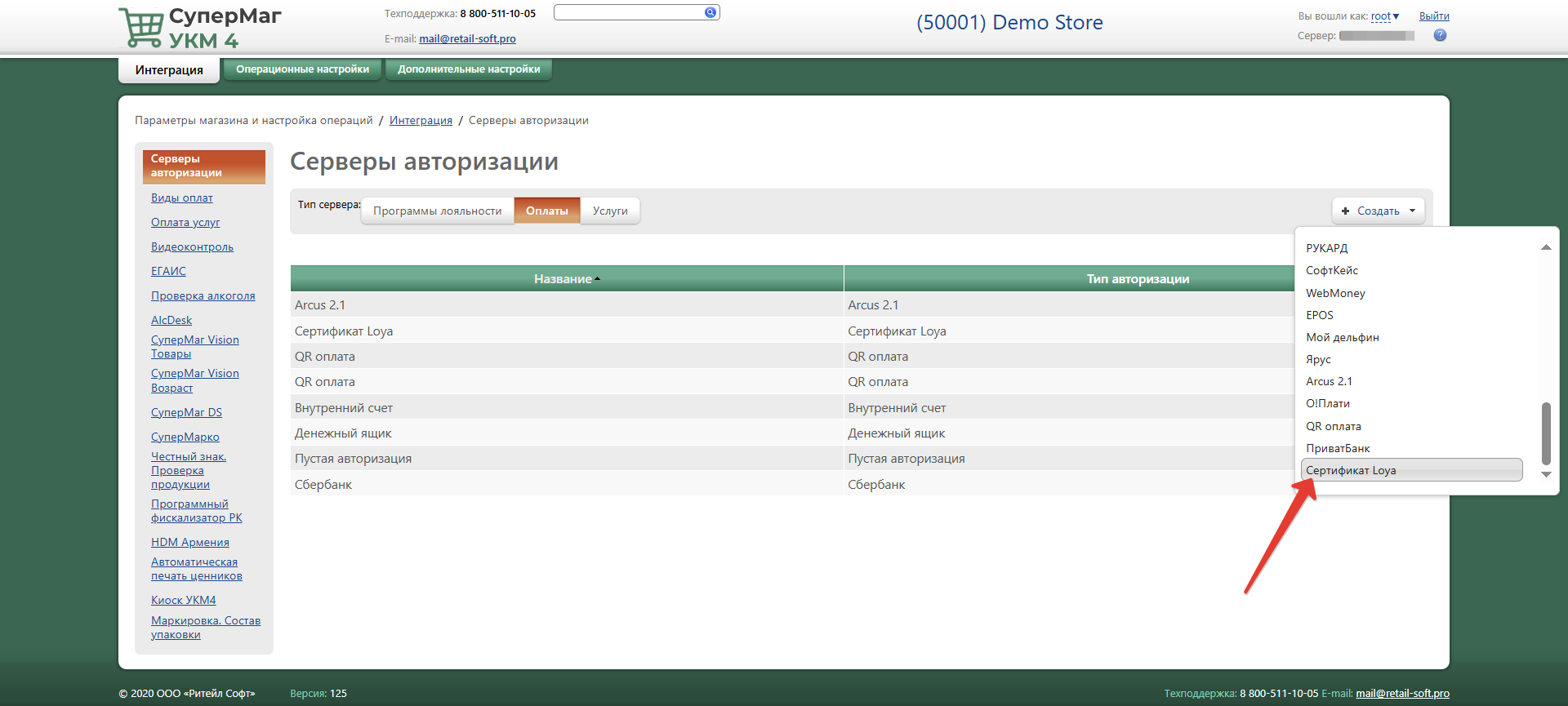
Task: Click the blue help question mark icon
Action: (x=1440, y=35)
